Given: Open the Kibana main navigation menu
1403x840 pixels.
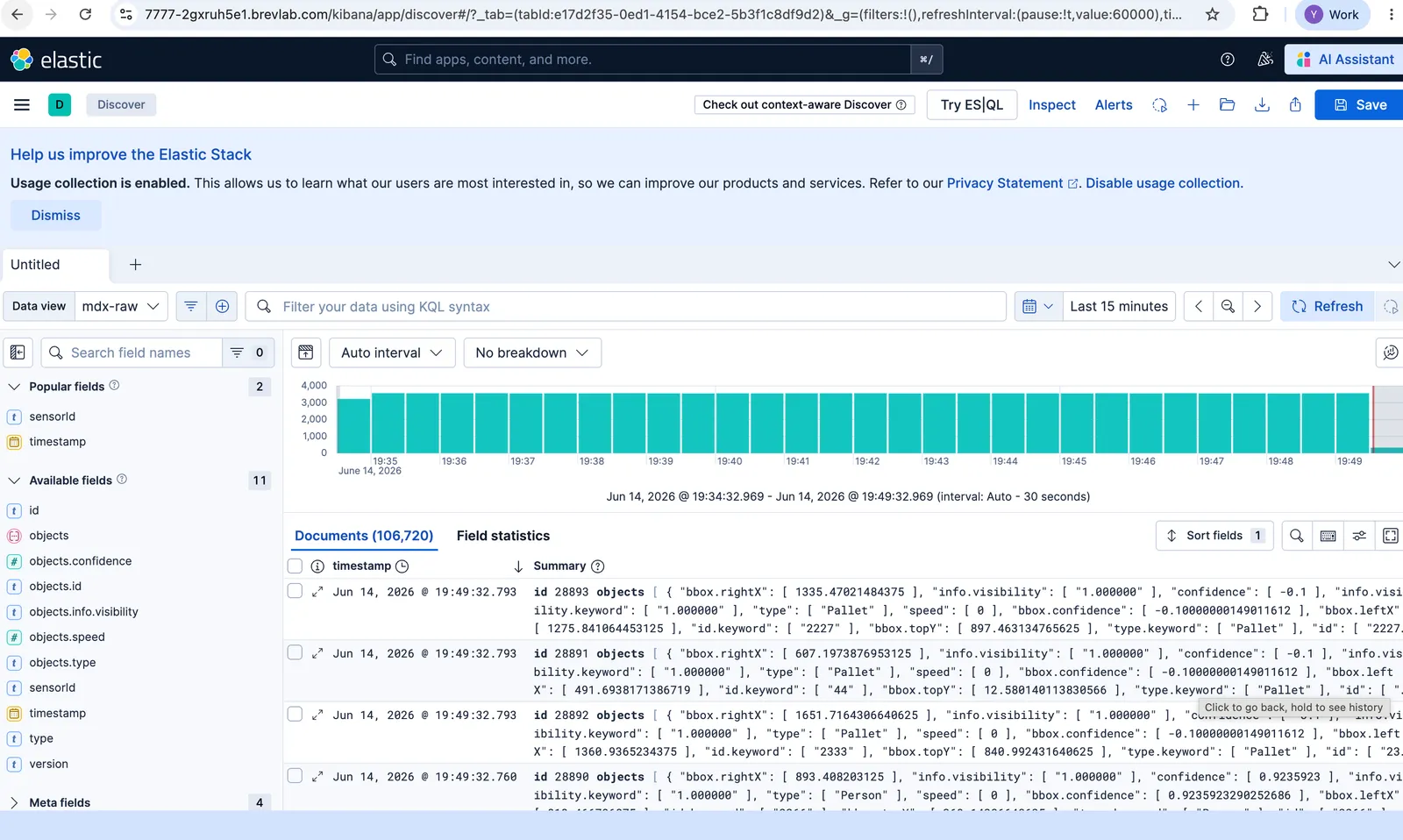Looking at the screenshot, I should click(22, 104).
